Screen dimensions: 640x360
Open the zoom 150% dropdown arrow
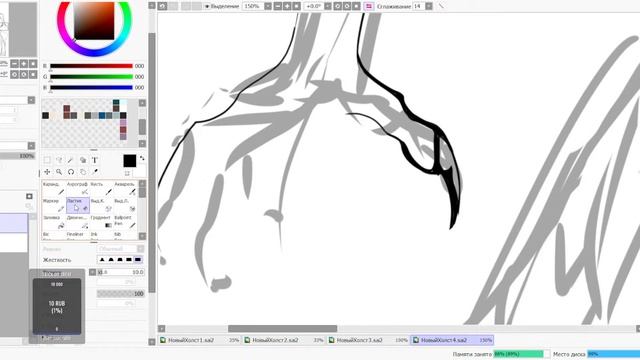pyautogui.click(x=268, y=6)
